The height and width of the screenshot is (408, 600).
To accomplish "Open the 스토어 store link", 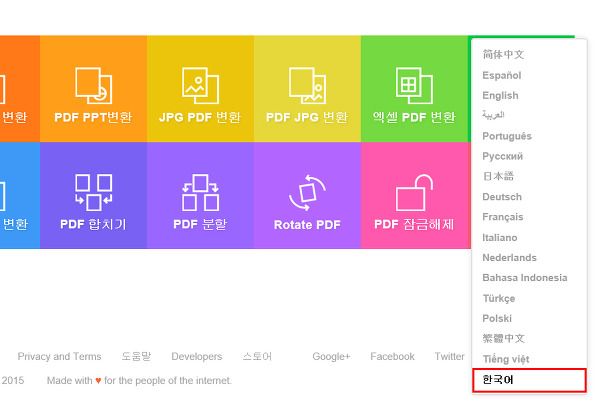I will pyautogui.click(x=257, y=357).
